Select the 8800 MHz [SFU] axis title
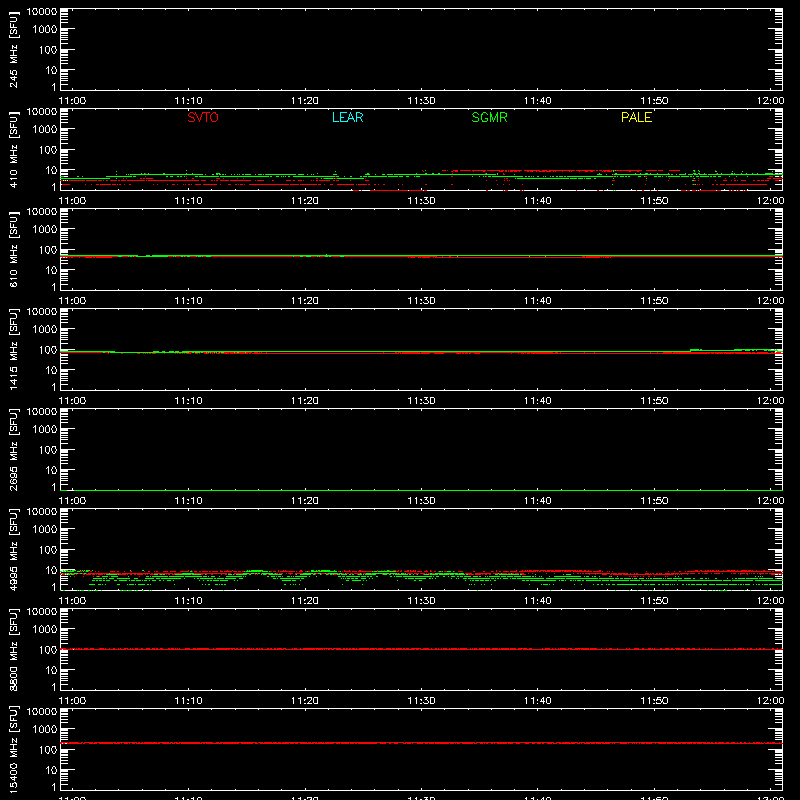Viewport: 800px width, 800px height. (x=13, y=649)
